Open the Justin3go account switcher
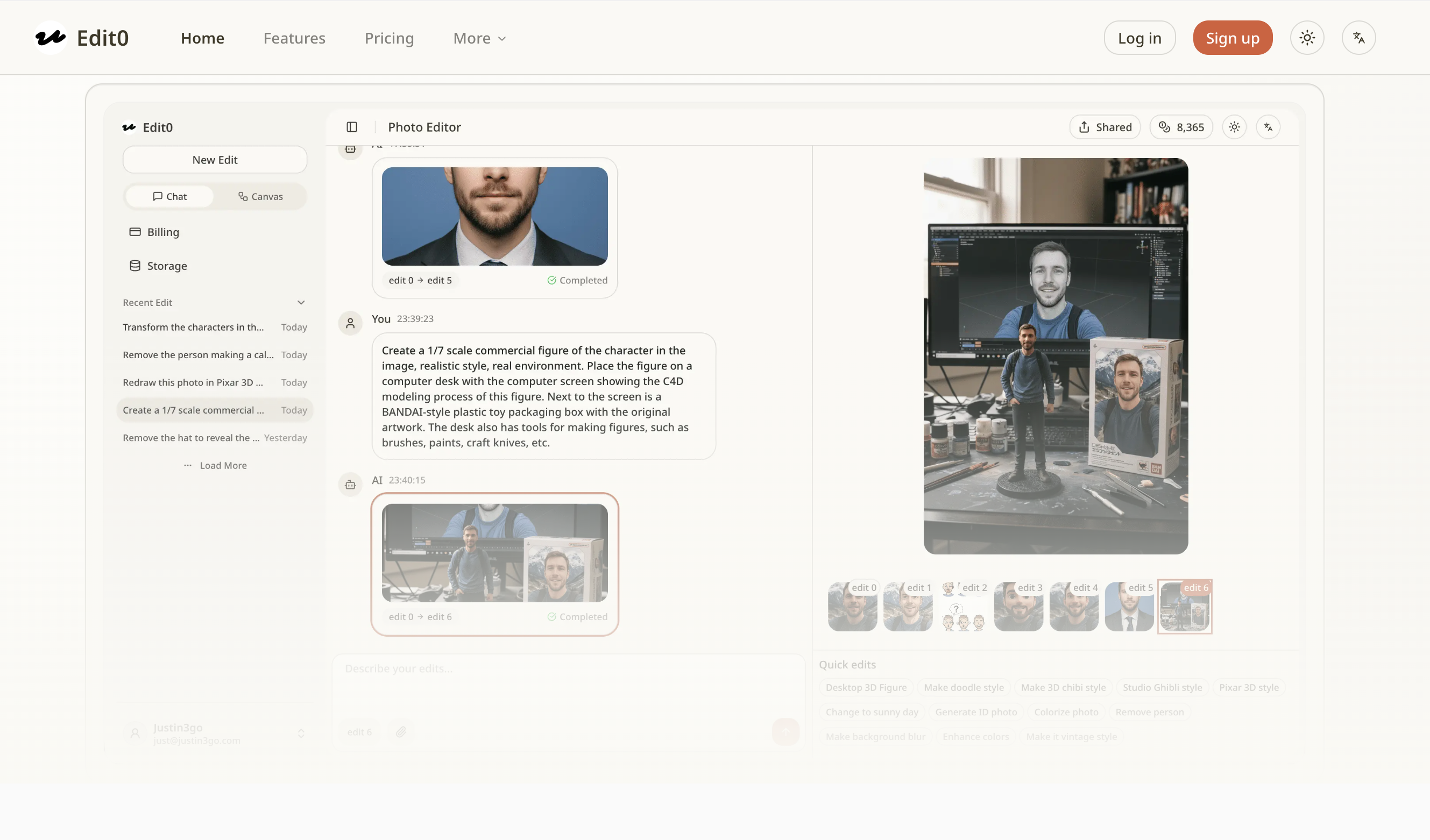 (x=216, y=734)
